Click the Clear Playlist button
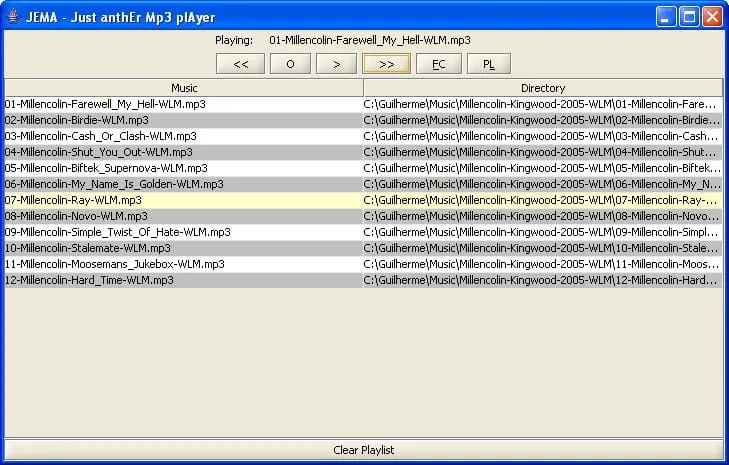Image resolution: width=729 pixels, height=465 pixels. click(364, 450)
